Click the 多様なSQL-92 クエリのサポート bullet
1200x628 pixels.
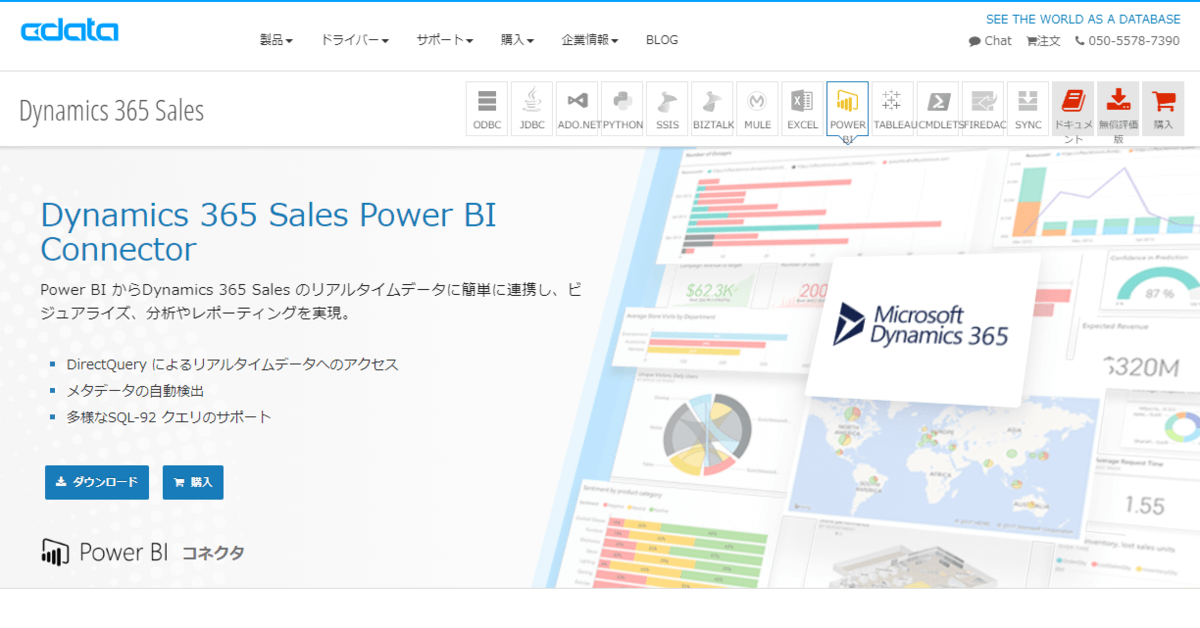169,417
